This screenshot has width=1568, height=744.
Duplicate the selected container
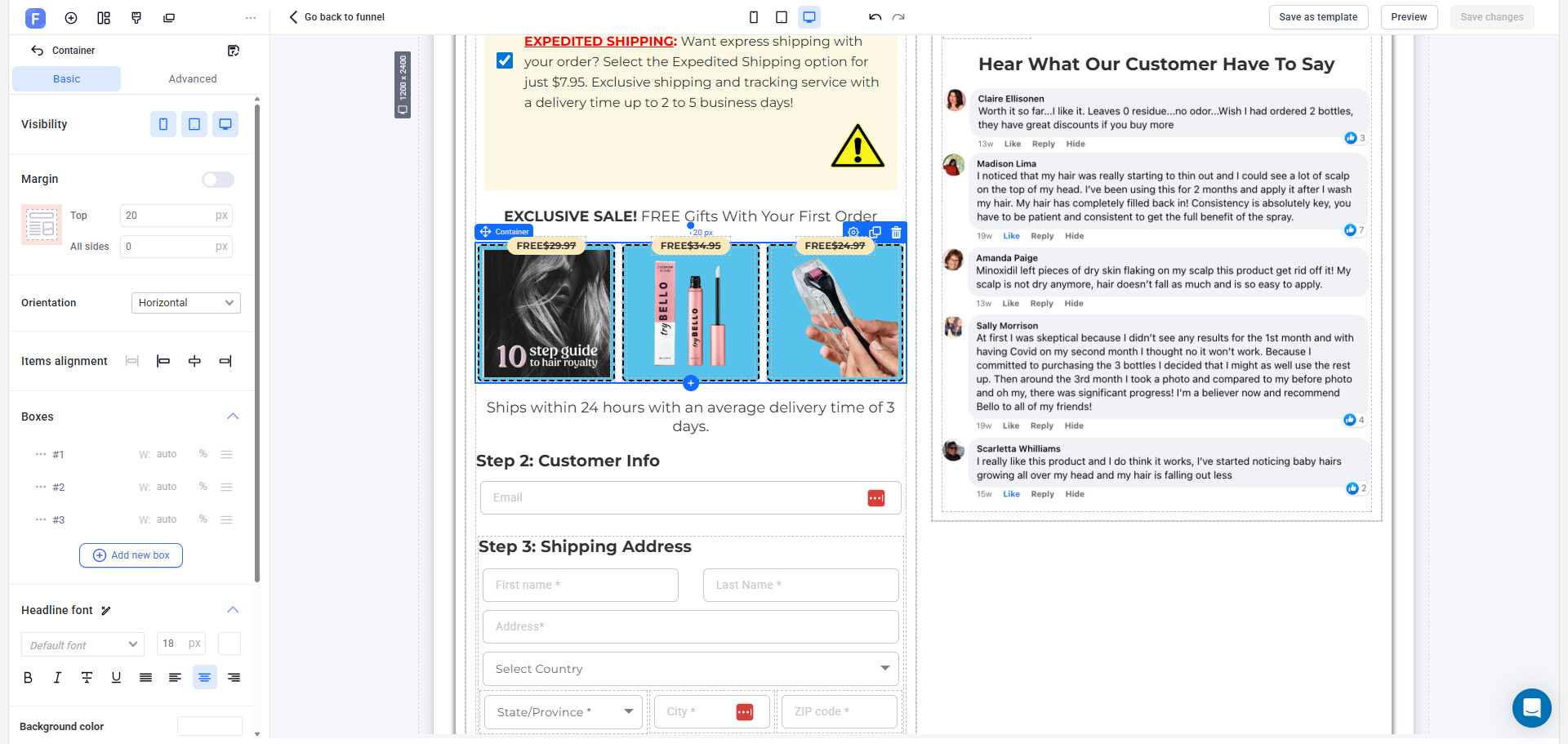pyautogui.click(x=875, y=233)
